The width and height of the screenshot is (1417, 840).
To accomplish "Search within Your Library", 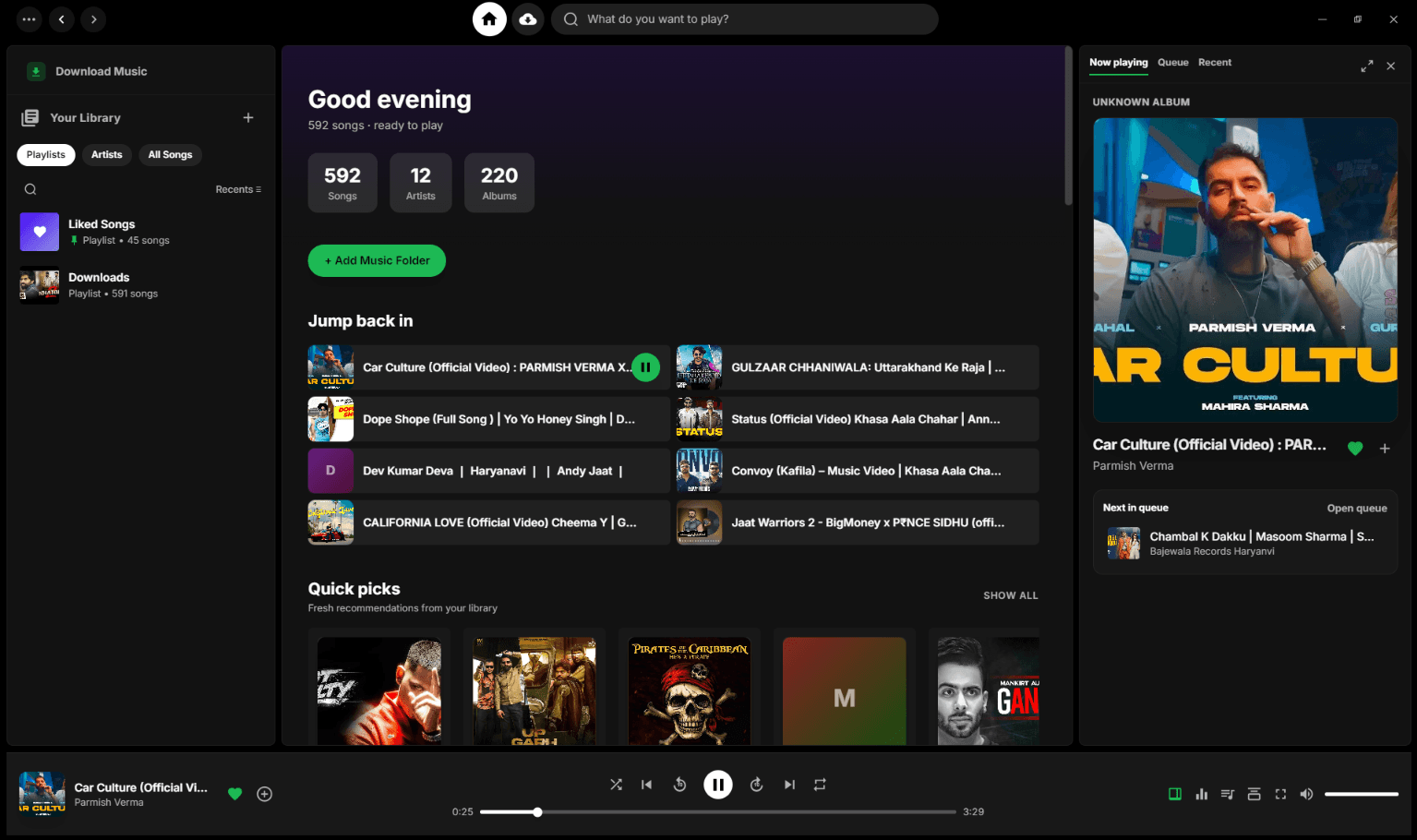I will coord(30,189).
